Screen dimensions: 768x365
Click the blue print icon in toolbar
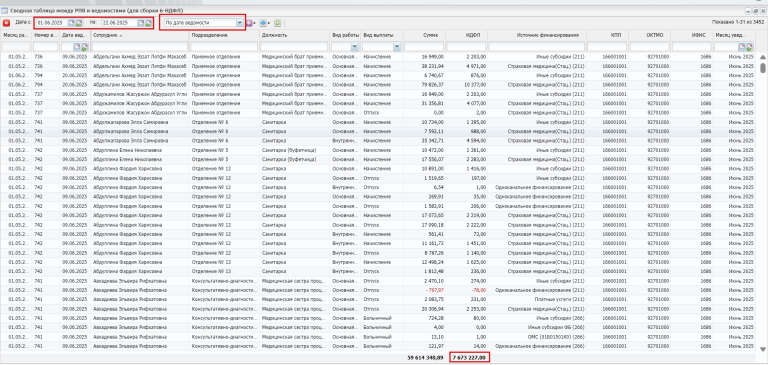click(263, 23)
